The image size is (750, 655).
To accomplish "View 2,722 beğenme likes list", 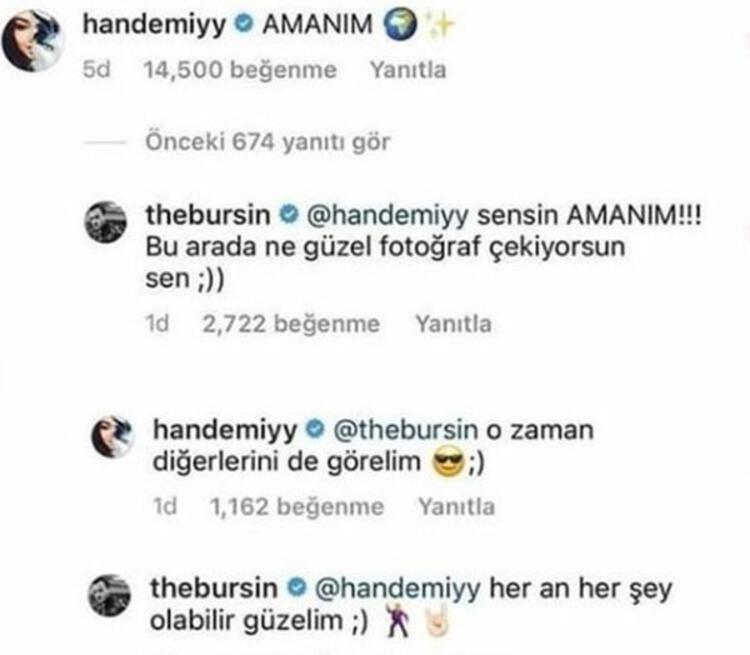I will [x=291, y=324].
